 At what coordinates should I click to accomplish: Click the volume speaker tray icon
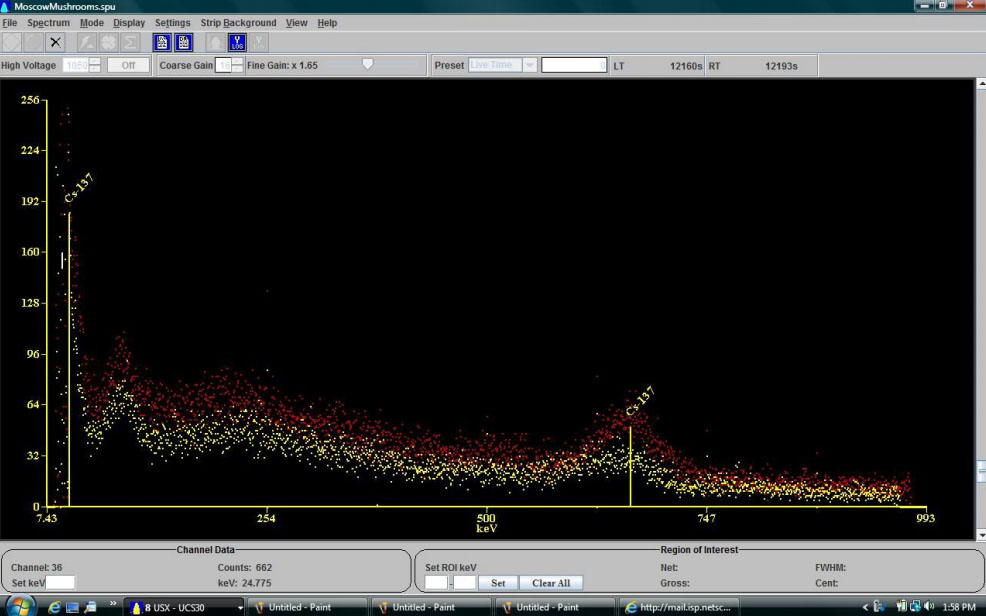coord(929,607)
